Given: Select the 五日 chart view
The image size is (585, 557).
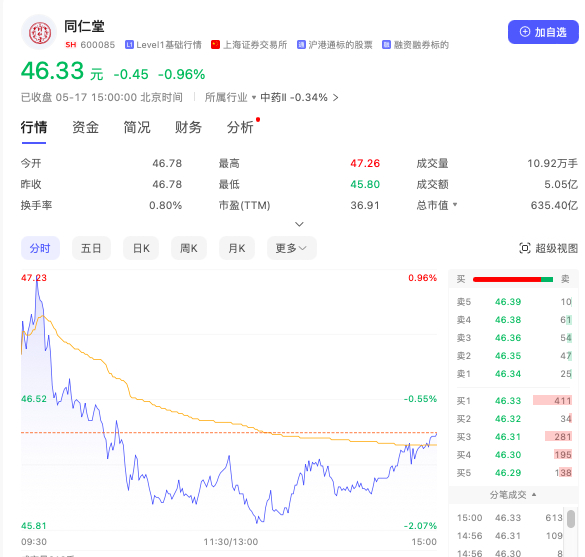Looking at the screenshot, I should click(91, 248).
